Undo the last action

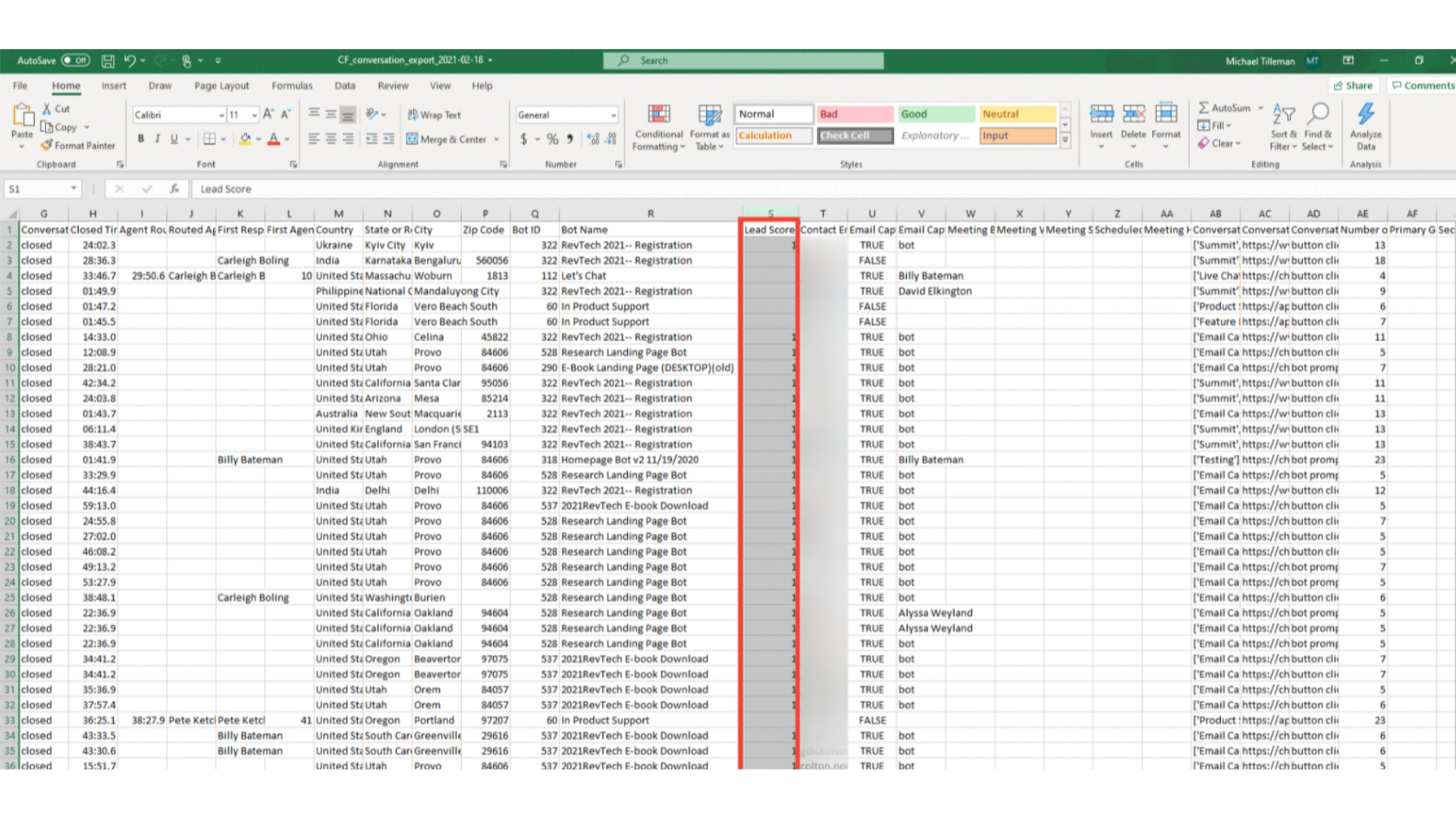(130, 60)
